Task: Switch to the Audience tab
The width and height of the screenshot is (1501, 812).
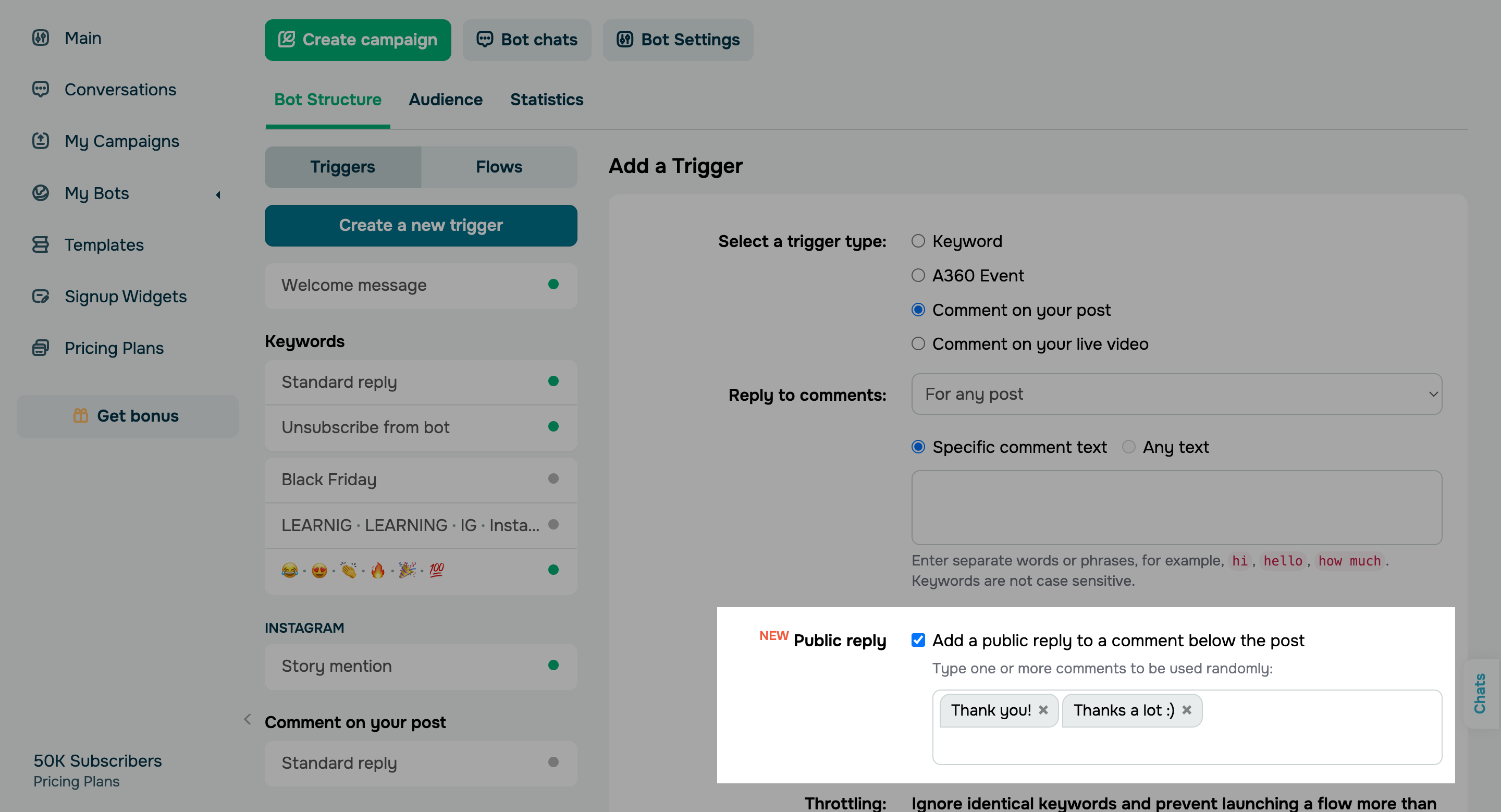Action: coord(445,100)
